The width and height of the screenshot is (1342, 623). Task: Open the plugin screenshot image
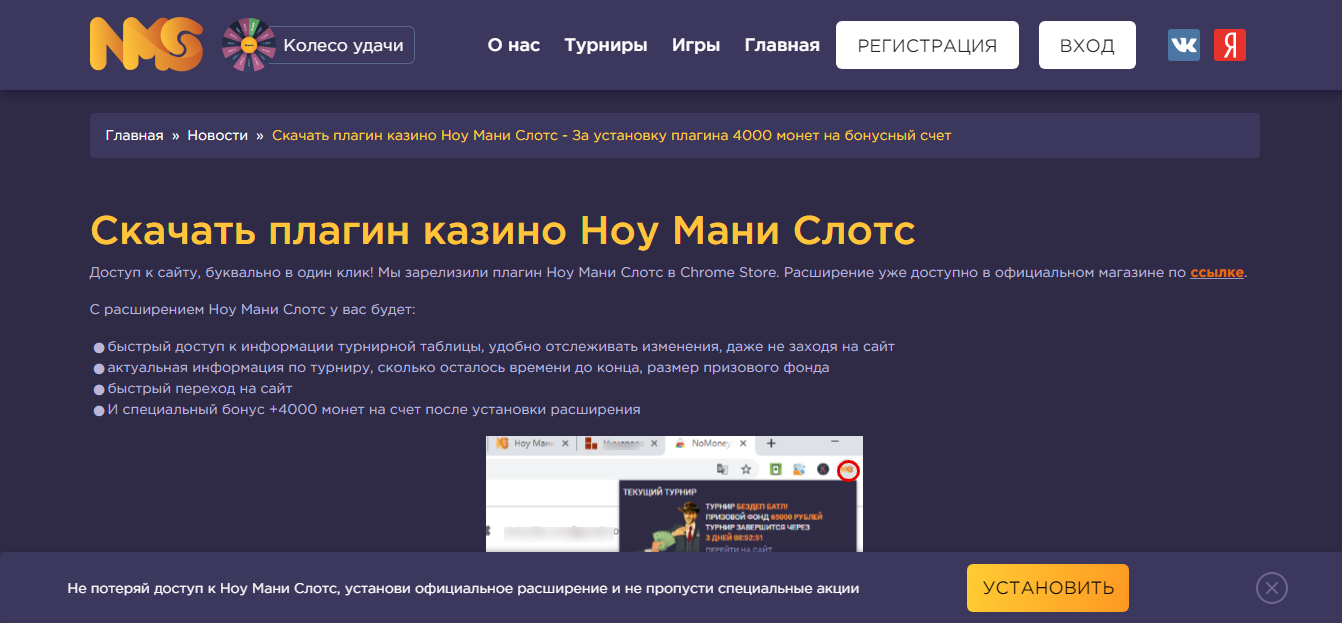(x=674, y=494)
